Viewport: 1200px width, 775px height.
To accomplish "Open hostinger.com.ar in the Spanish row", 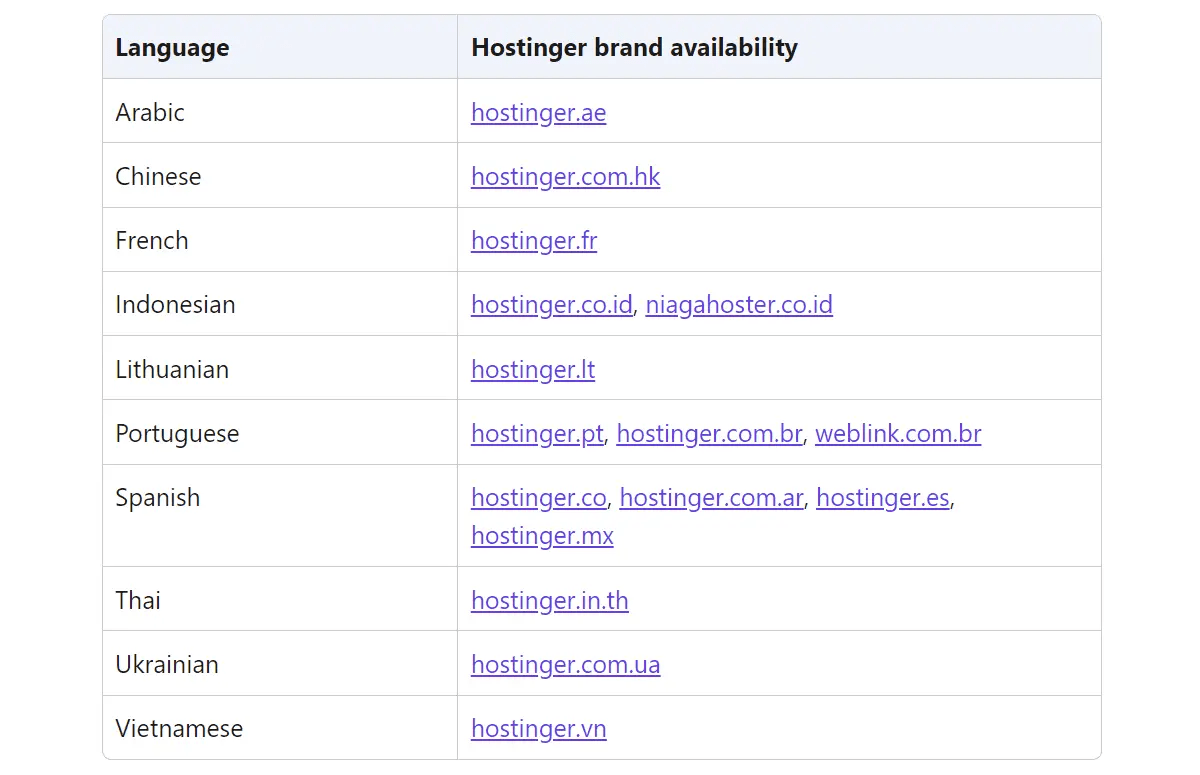I will (x=711, y=498).
